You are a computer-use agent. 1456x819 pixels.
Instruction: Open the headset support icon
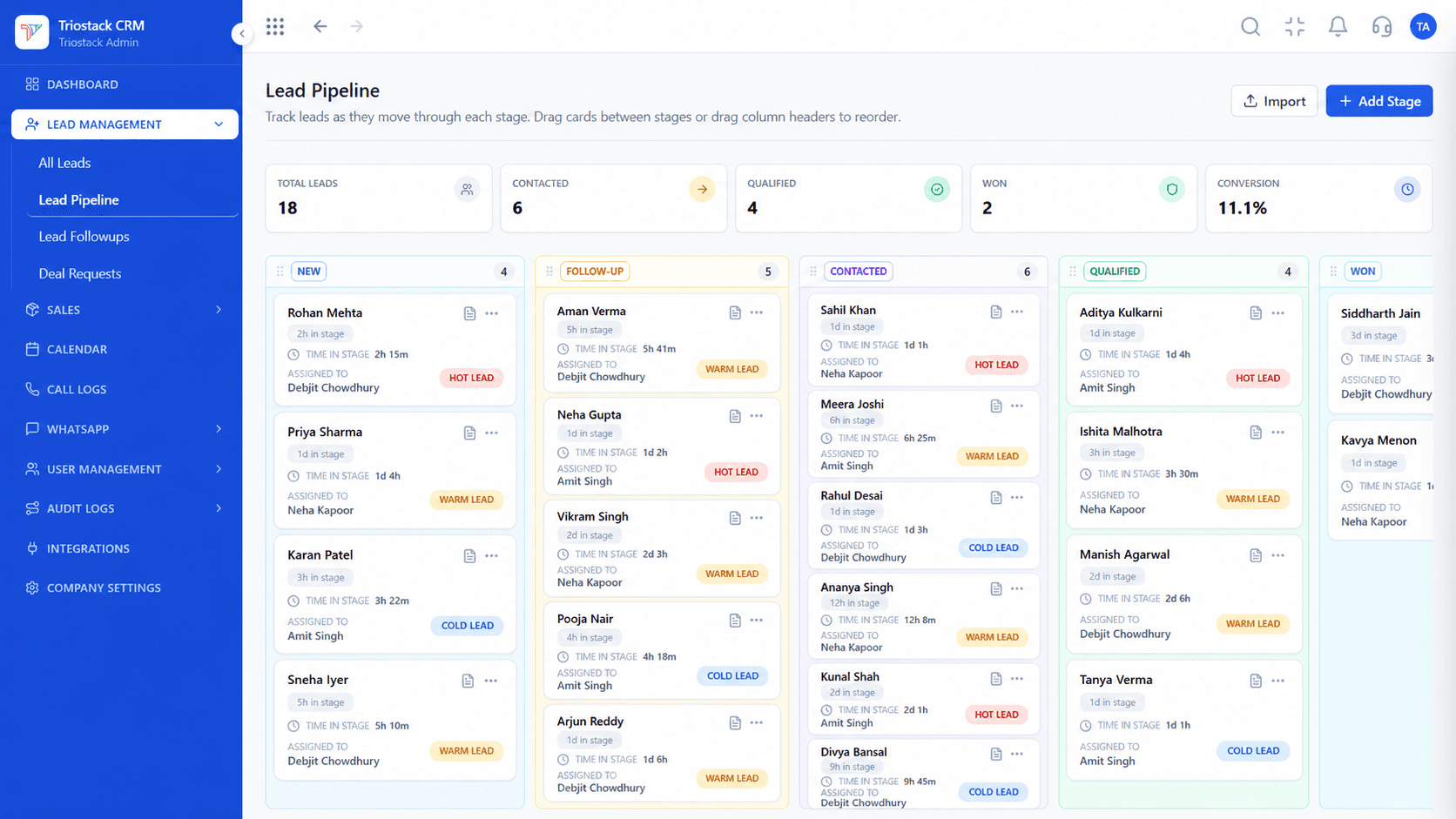(1381, 27)
